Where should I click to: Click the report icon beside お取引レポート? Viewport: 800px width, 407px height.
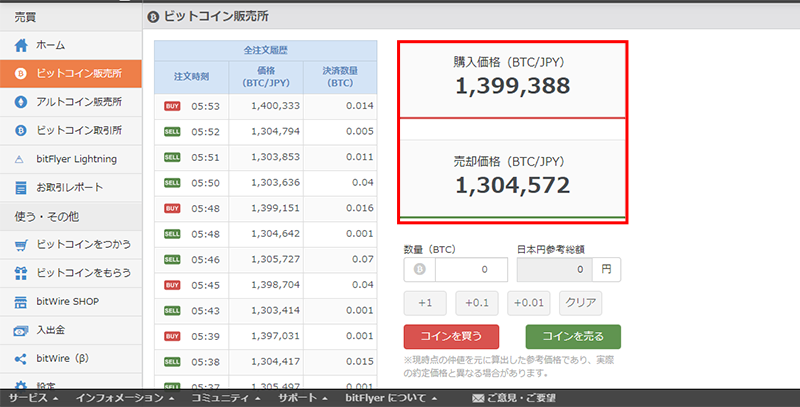[20, 188]
